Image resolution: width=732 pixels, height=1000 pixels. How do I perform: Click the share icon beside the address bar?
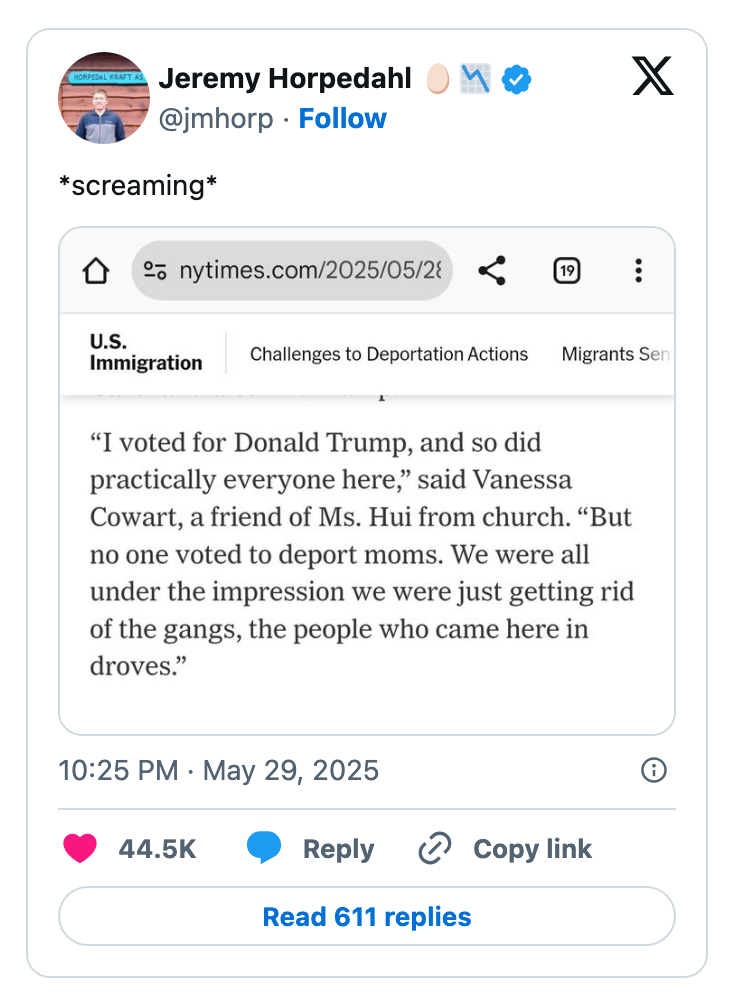pos(491,270)
